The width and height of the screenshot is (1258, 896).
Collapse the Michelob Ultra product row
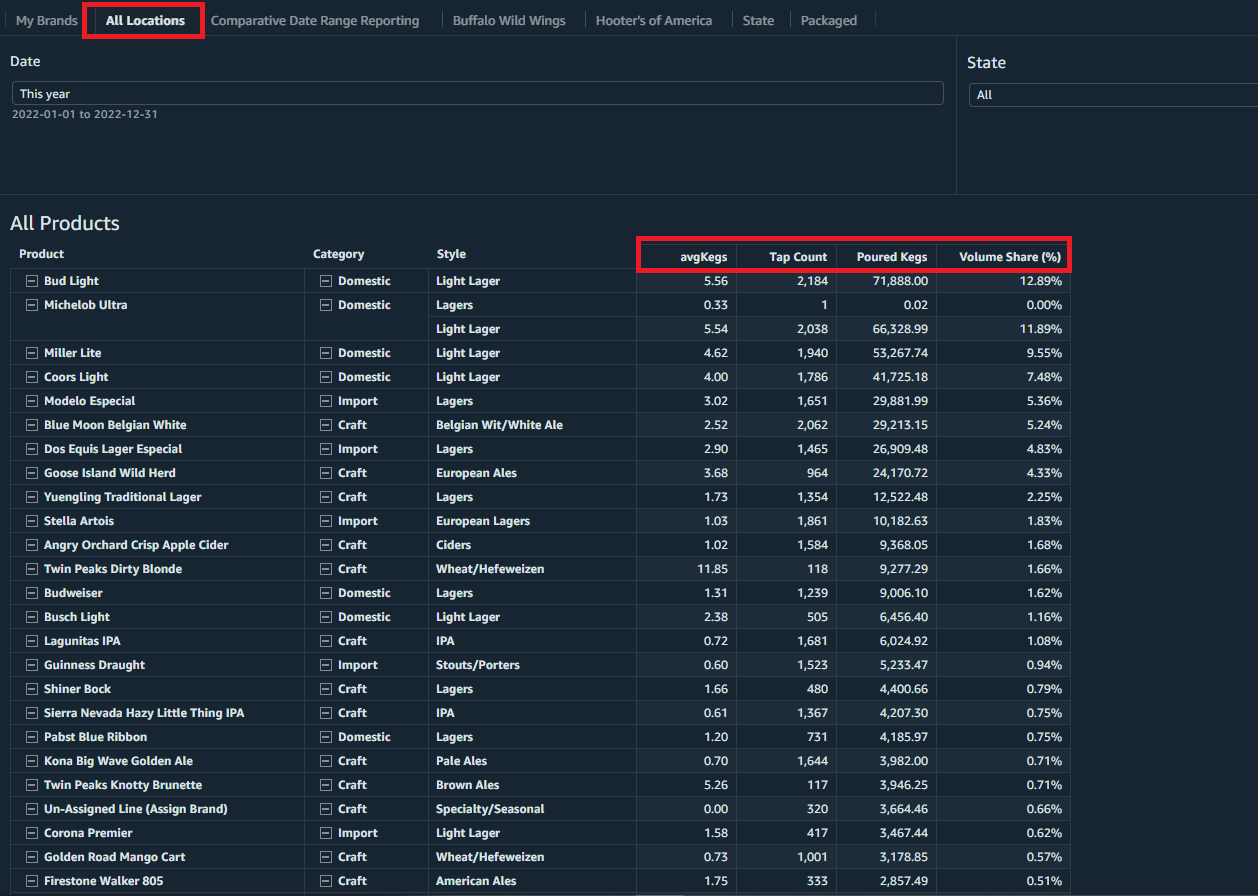pos(31,305)
